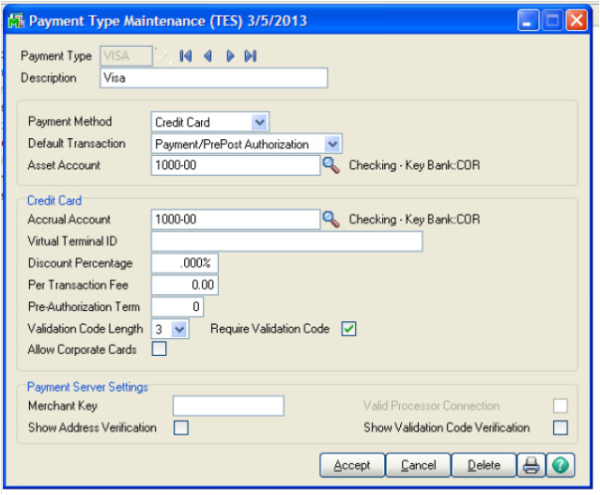Focus the Virtual Terminal ID field
This screenshot has height=495, width=600.
tap(286, 241)
